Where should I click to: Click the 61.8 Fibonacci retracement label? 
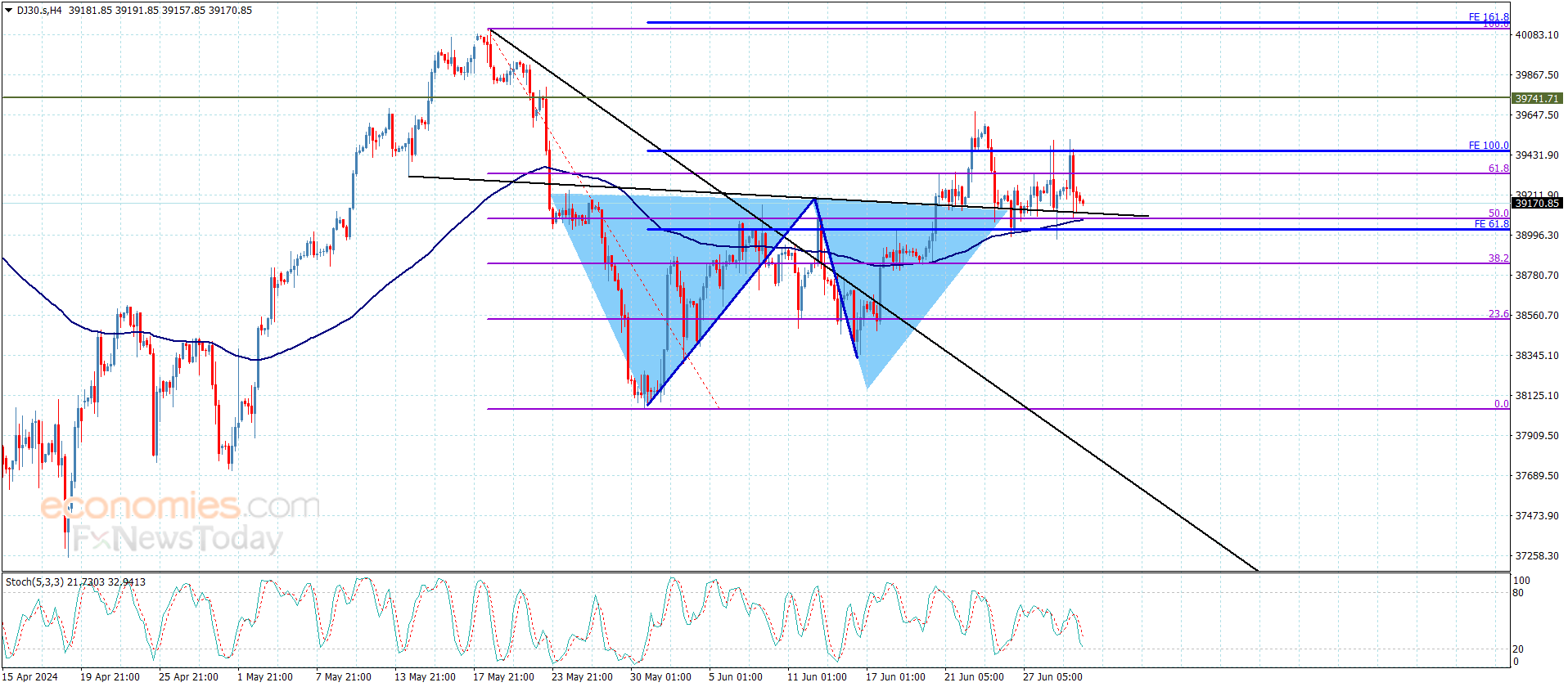pyautogui.click(x=1498, y=168)
